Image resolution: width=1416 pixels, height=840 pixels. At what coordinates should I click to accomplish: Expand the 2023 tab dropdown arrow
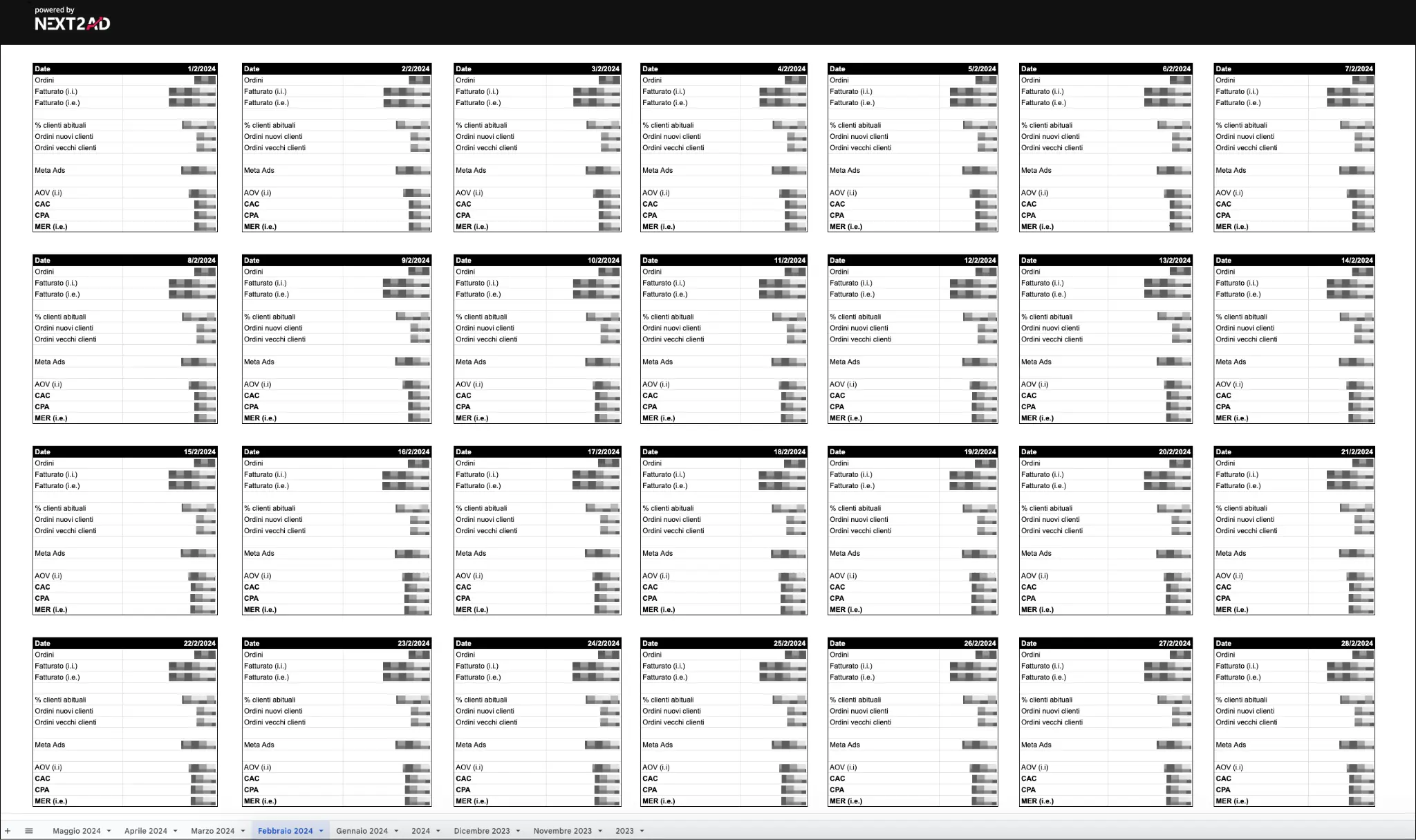[642, 831]
